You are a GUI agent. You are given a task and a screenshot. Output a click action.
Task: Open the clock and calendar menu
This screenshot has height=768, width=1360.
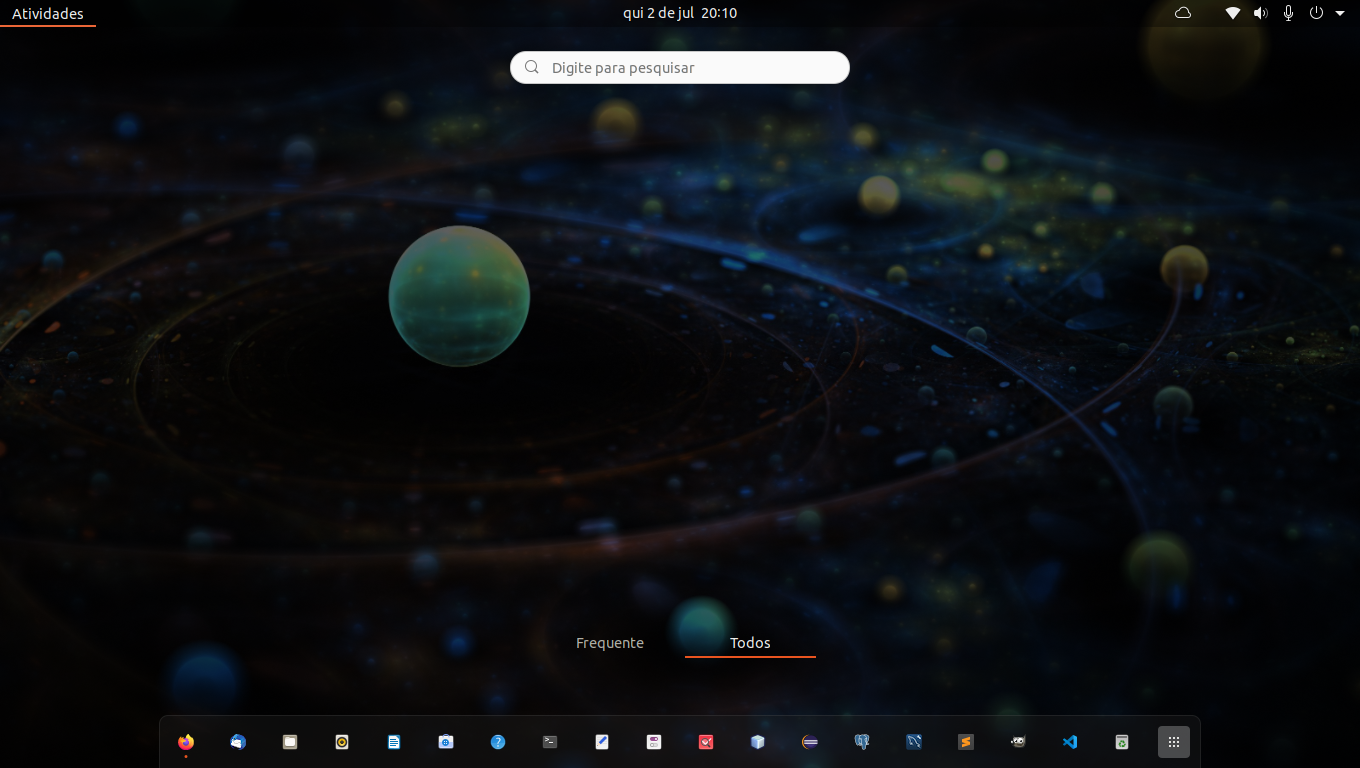coord(680,13)
